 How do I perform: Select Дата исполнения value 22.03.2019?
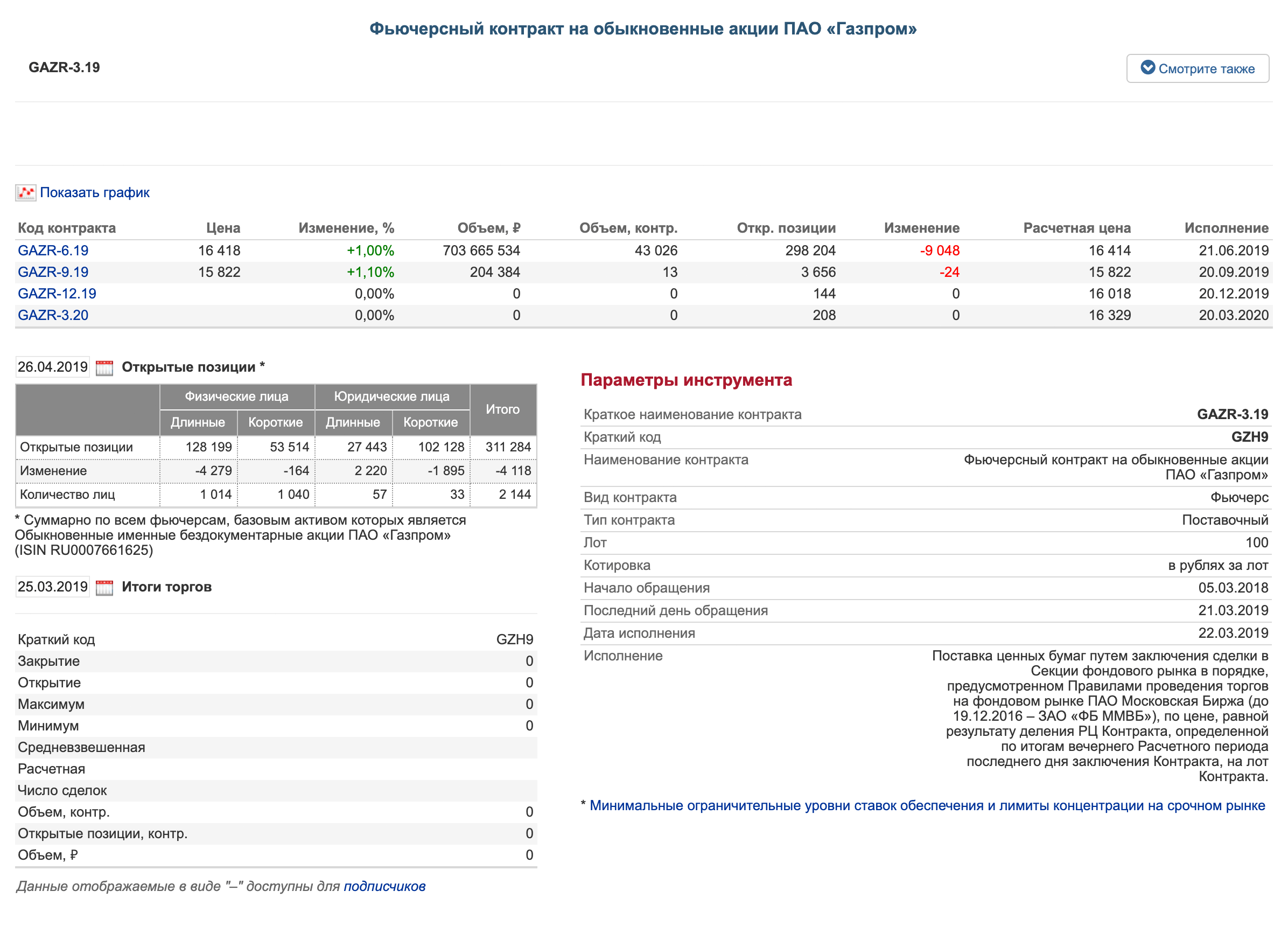click(x=1233, y=633)
